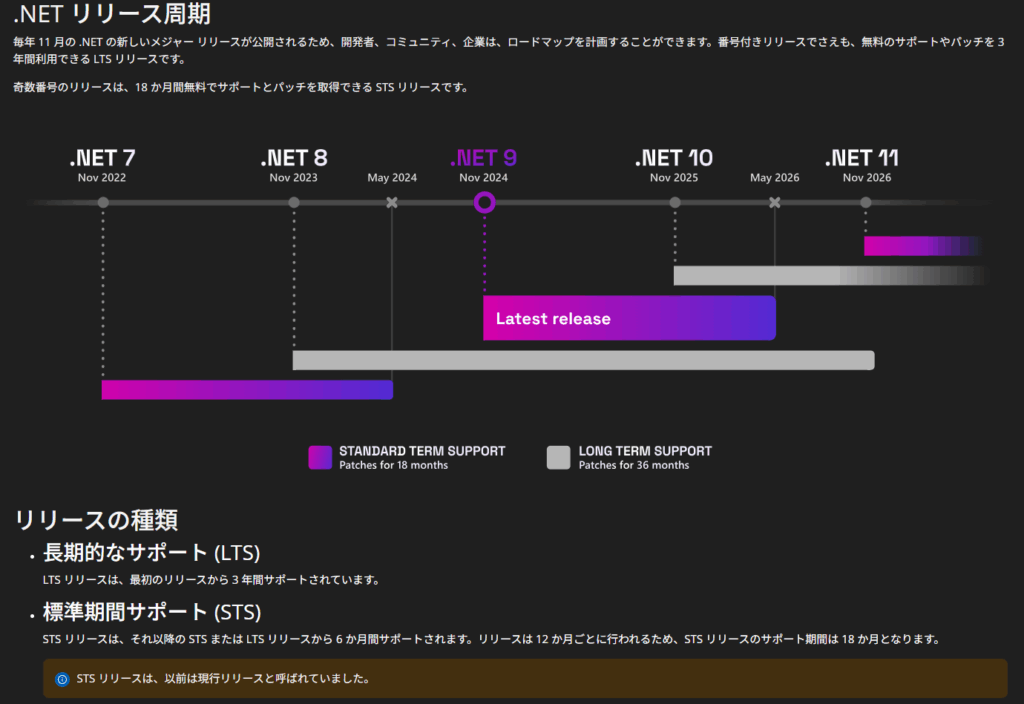Click the Long Term Support gray legend swatch

(x=558, y=457)
